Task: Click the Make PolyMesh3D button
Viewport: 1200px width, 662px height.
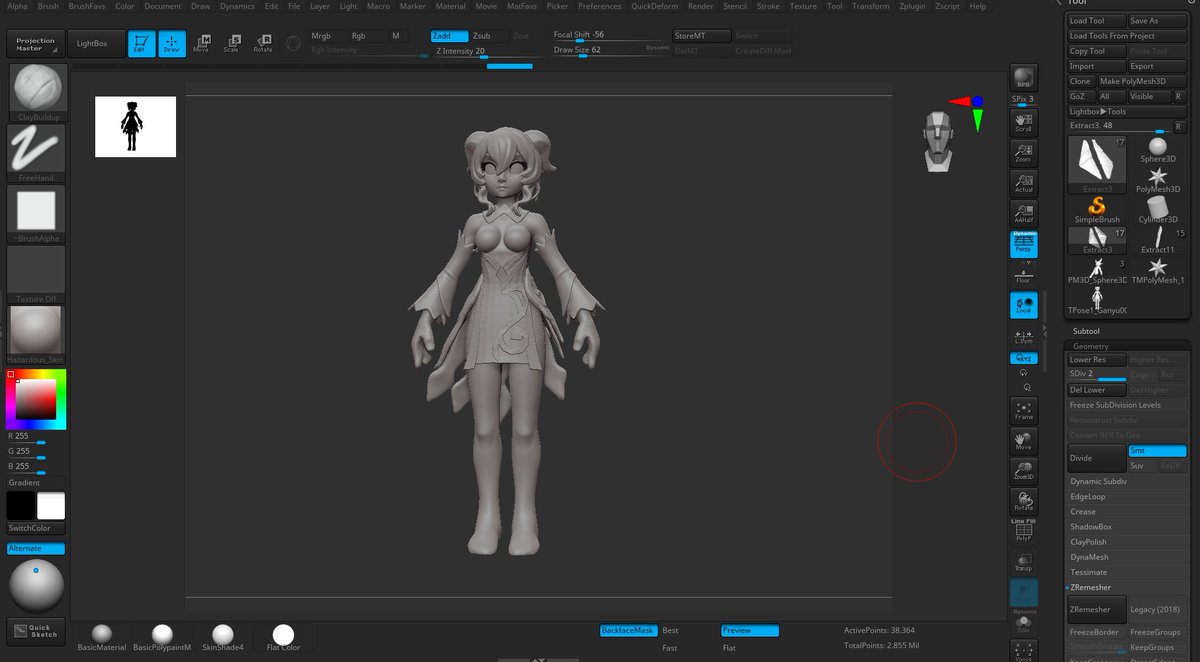Action: tap(1142, 81)
